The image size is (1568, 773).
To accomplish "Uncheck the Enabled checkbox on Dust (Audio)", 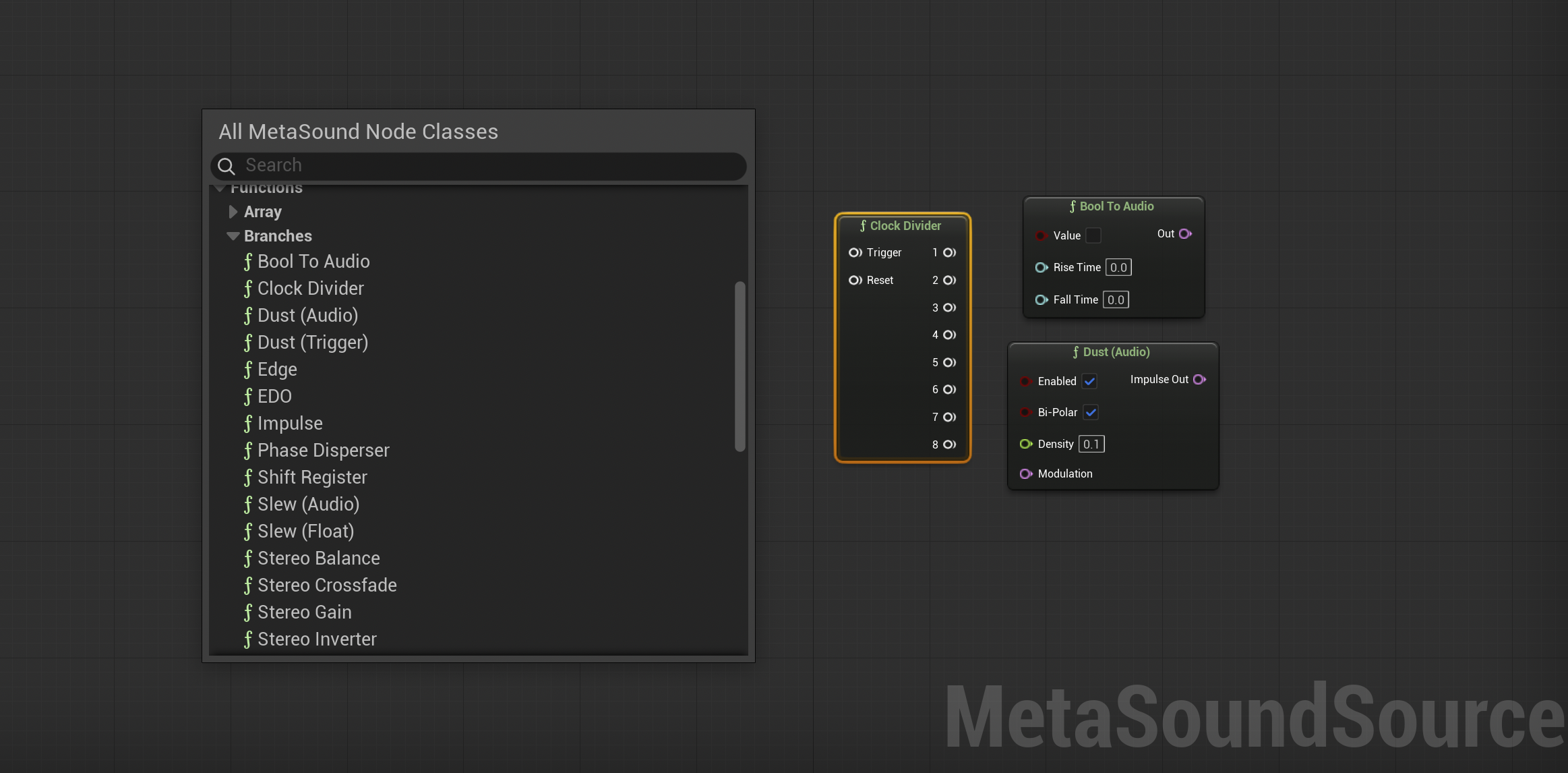I will click(1089, 381).
